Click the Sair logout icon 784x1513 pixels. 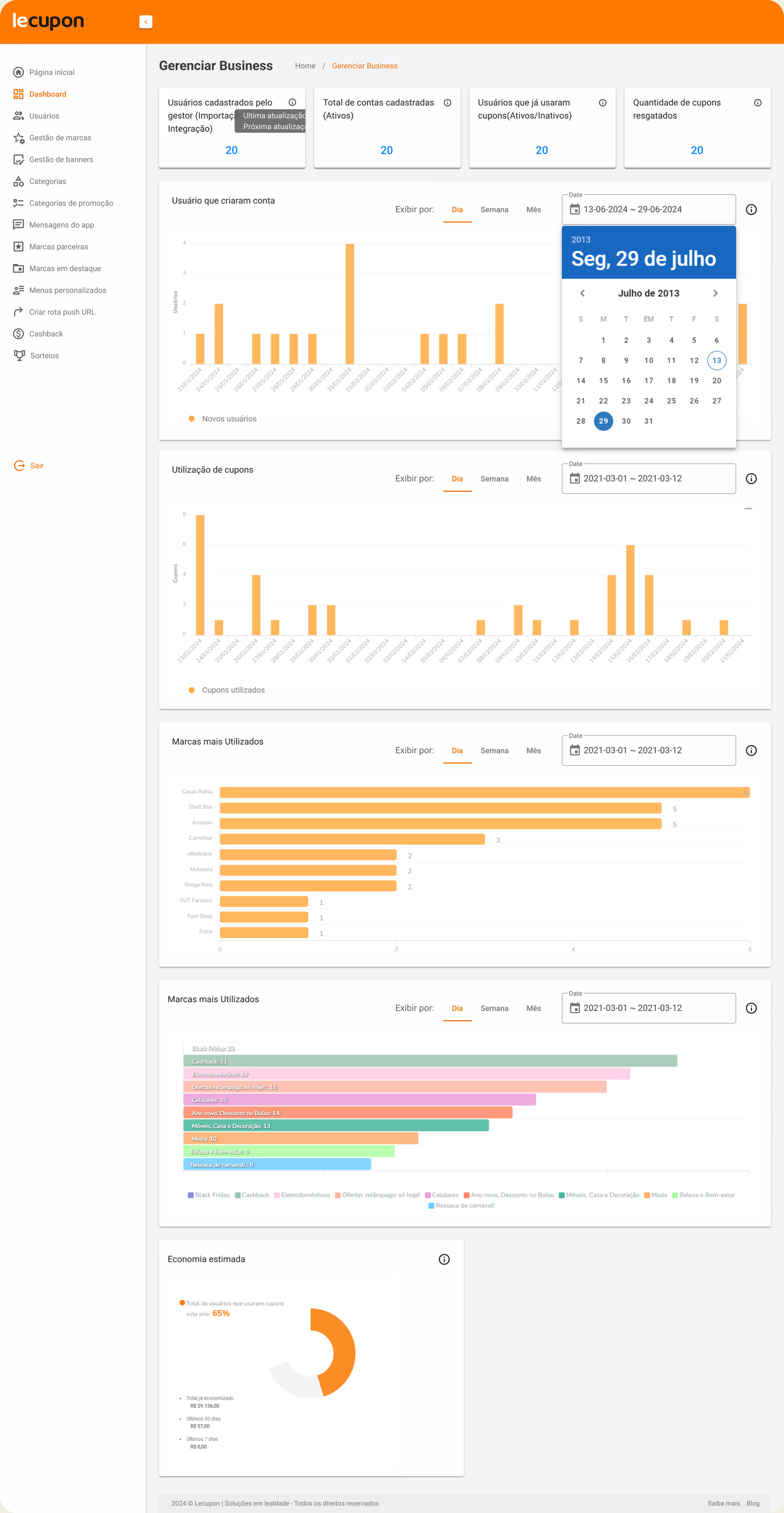click(19, 466)
